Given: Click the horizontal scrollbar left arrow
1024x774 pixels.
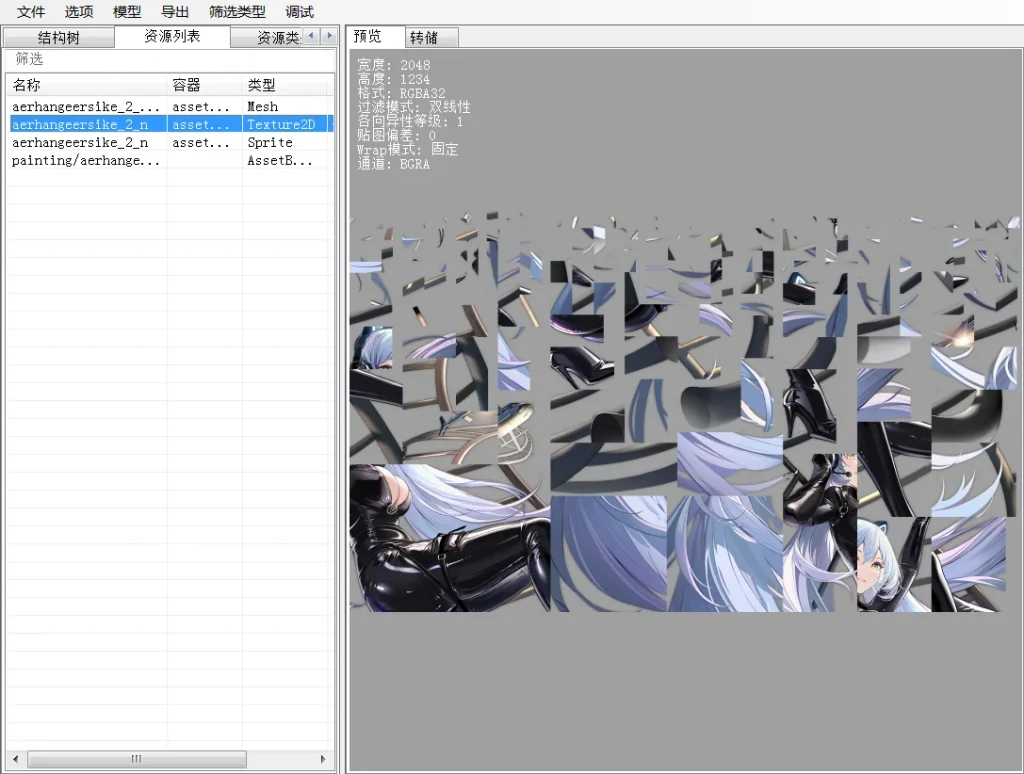Looking at the screenshot, I should pos(16,759).
